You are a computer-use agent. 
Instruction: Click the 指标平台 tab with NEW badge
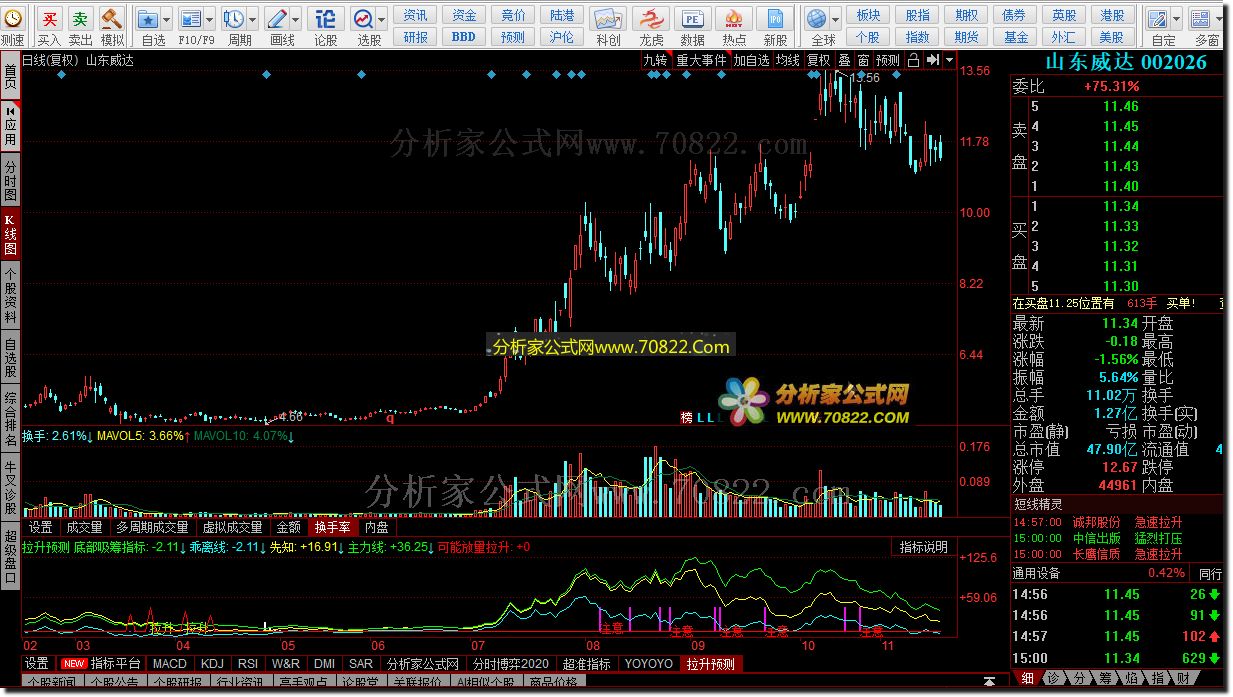(x=101, y=663)
